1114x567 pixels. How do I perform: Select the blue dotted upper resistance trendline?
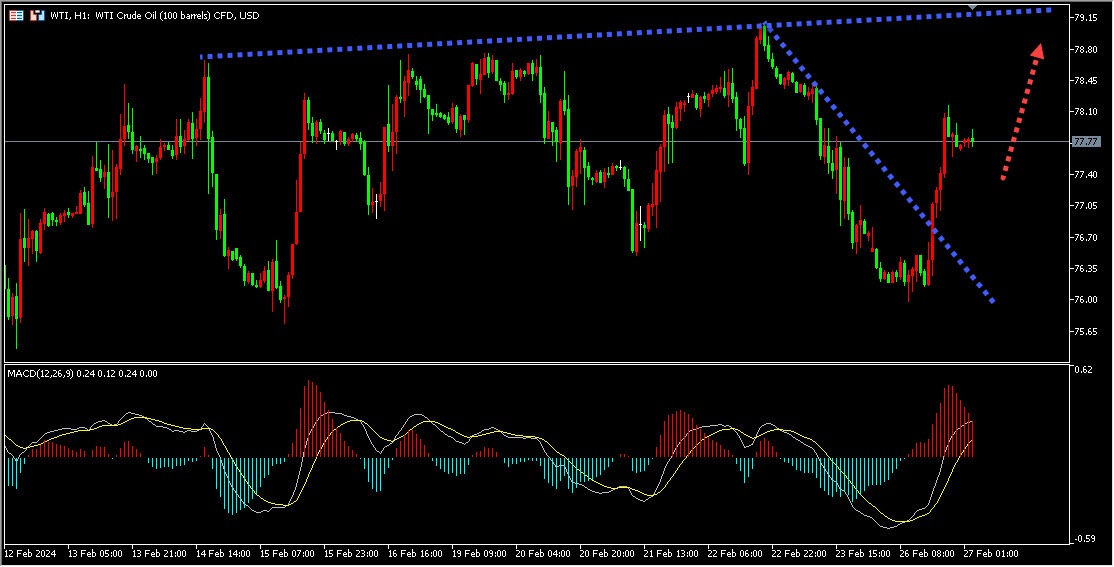[x=625, y=33]
